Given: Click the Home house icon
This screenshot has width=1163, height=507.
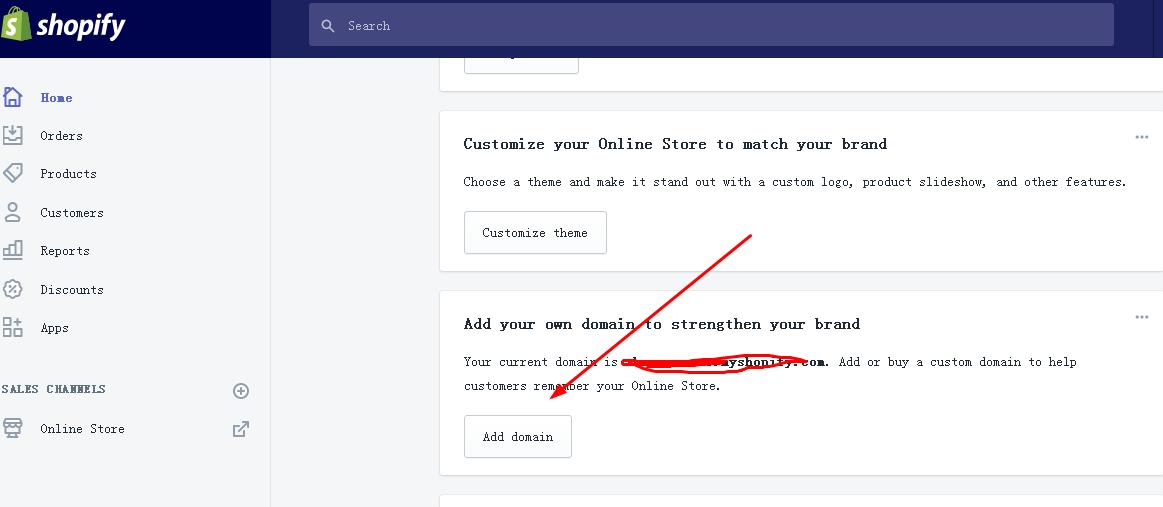Looking at the screenshot, I should click(x=13, y=97).
